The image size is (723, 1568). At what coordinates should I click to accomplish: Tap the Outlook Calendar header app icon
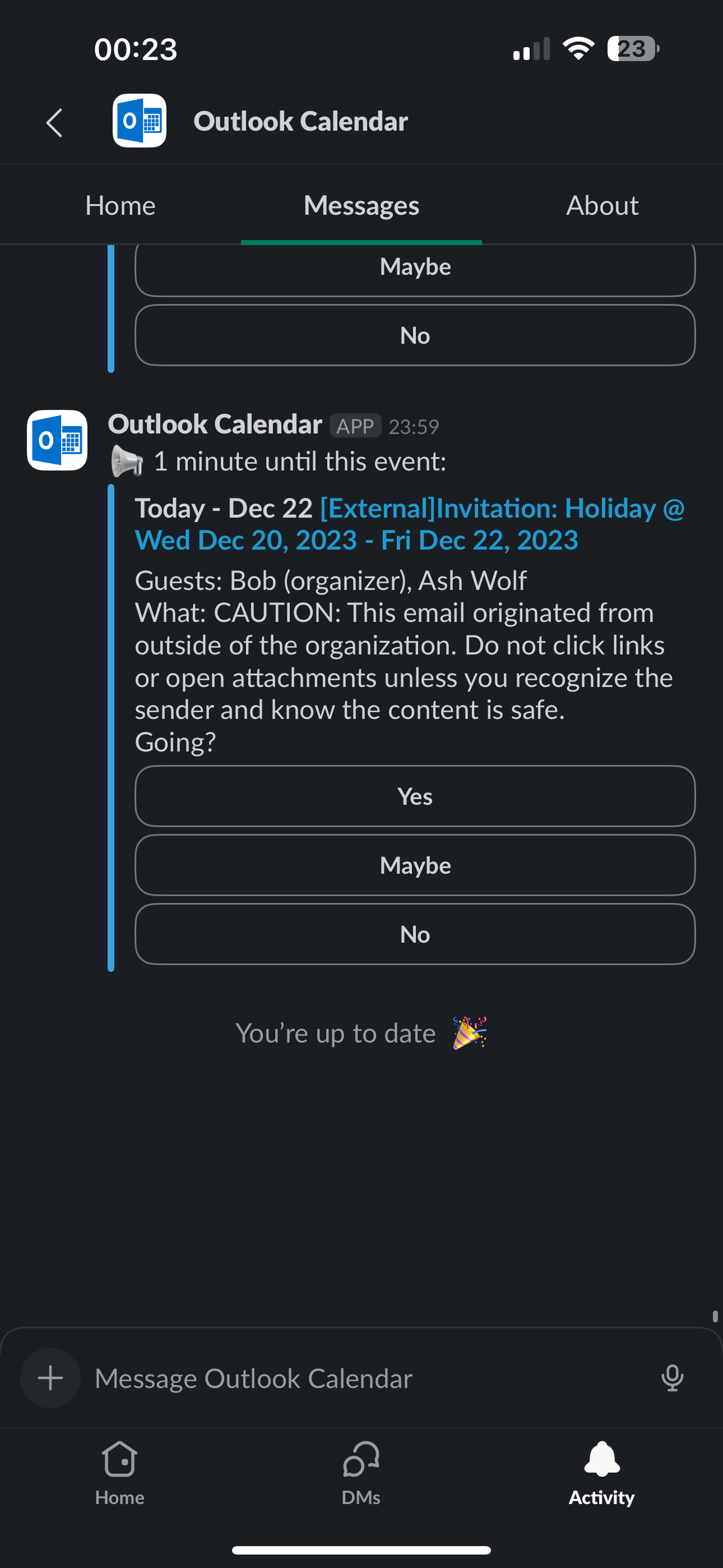[x=140, y=121]
